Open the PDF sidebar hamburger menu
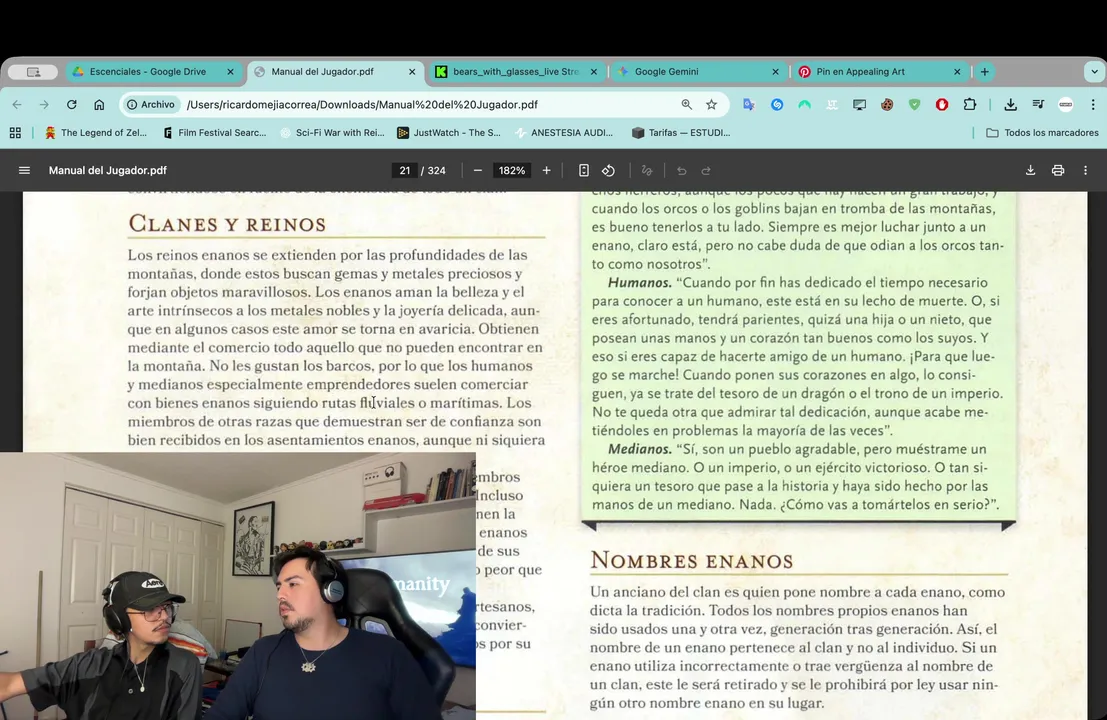Viewport: 1107px width, 720px height. point(24,170)
